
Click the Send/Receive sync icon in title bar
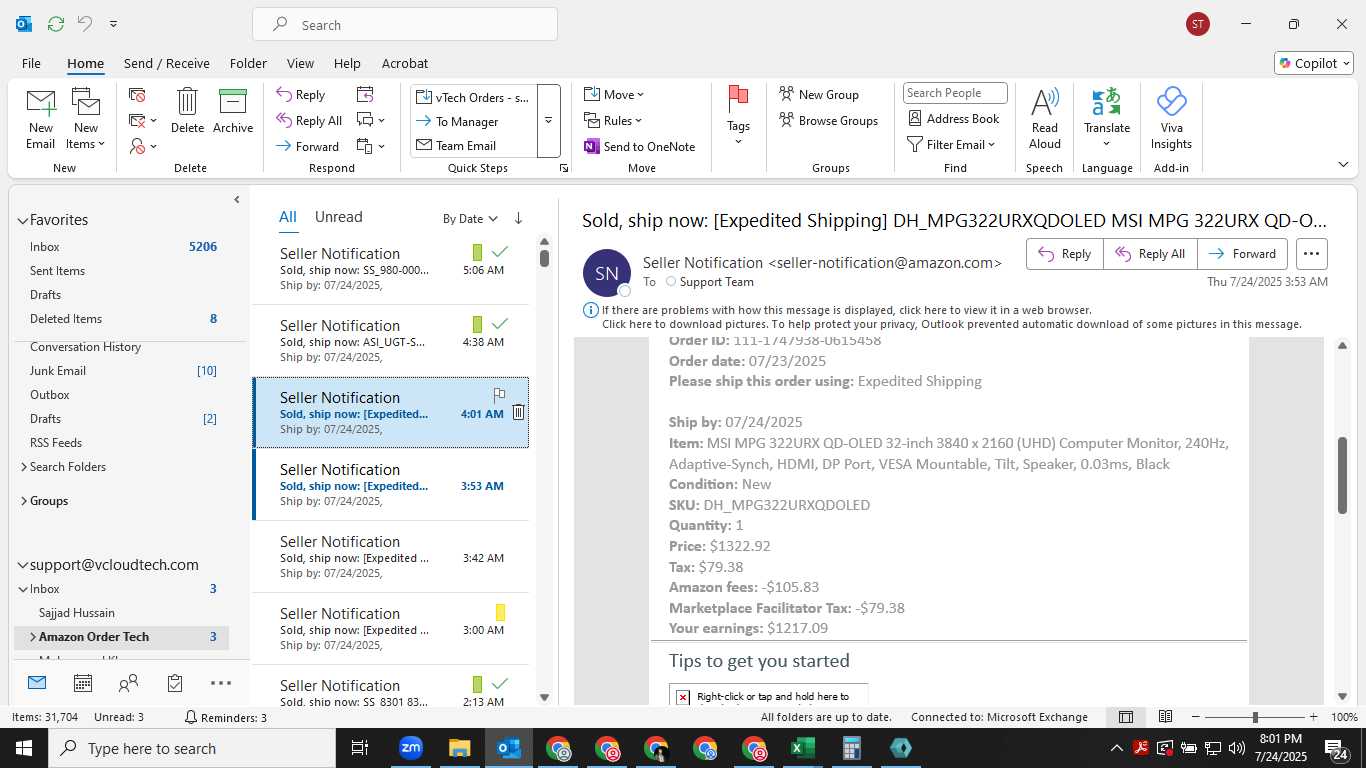click(55, 24)
